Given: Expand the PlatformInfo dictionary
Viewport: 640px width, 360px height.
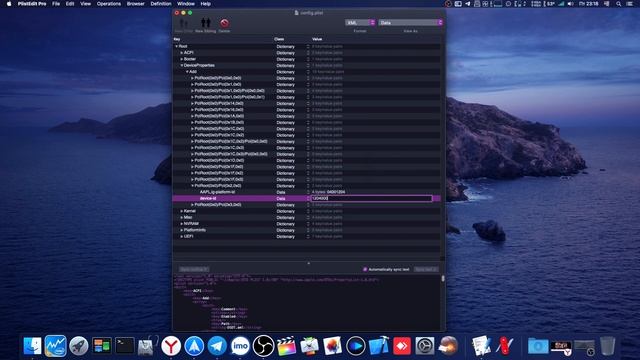Looking at the screenshot, I should (x=182, y=230).
